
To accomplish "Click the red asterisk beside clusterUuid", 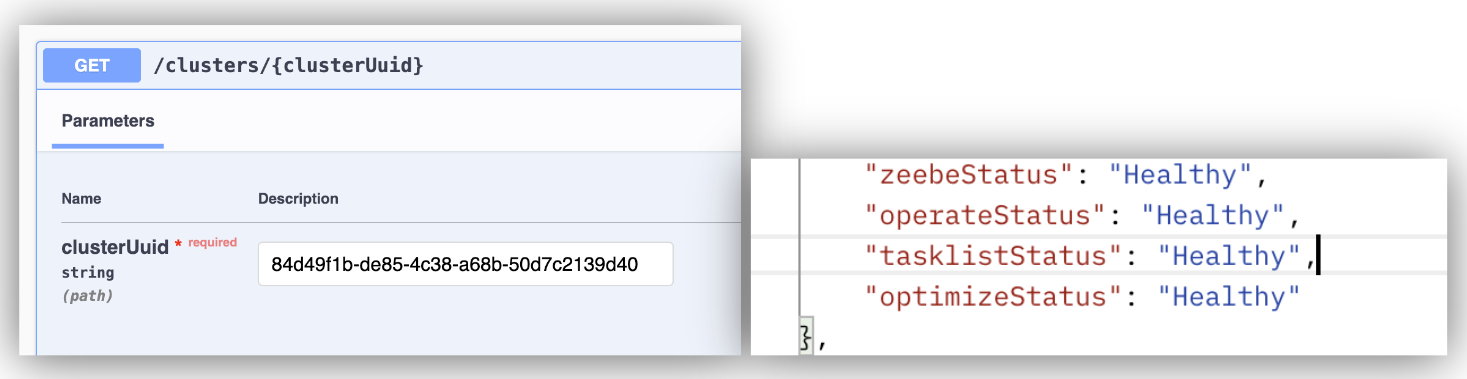I will click(179, 245).
